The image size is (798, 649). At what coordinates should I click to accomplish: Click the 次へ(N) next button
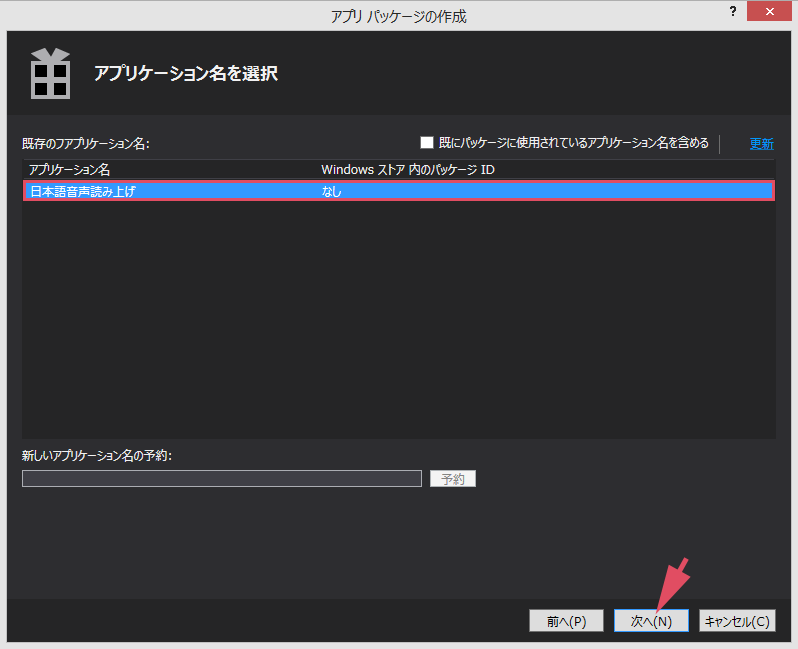click(x=651, y=620)
